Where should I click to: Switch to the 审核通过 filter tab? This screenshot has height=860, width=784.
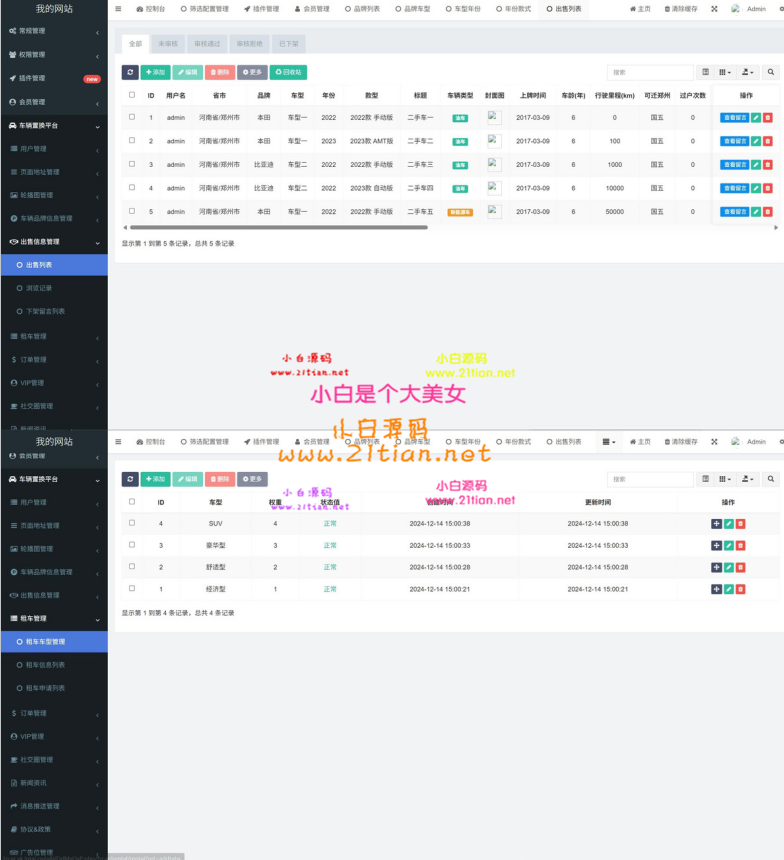pos(207,44)
